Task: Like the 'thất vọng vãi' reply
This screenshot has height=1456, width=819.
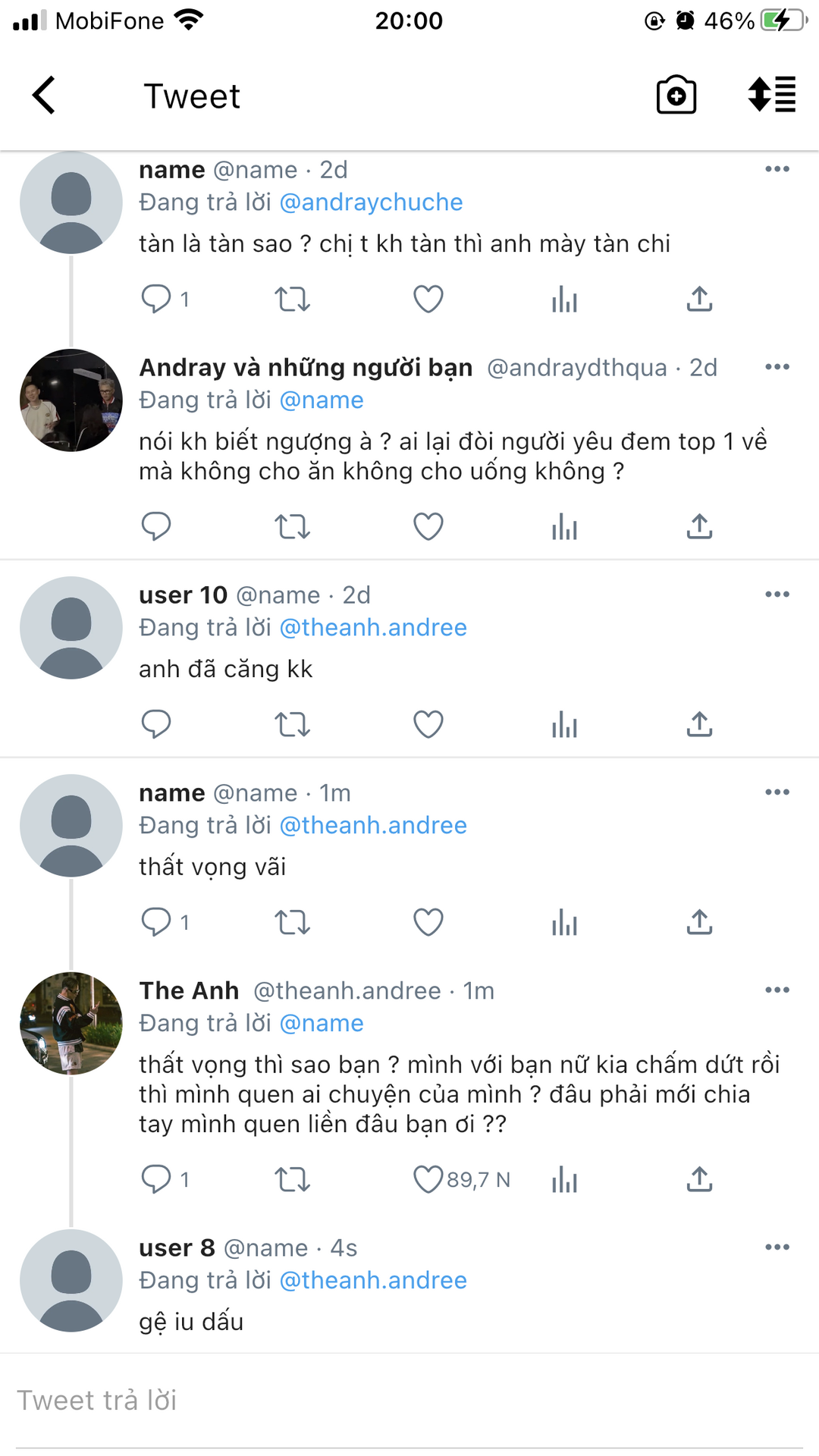Action: pos(428,922)
